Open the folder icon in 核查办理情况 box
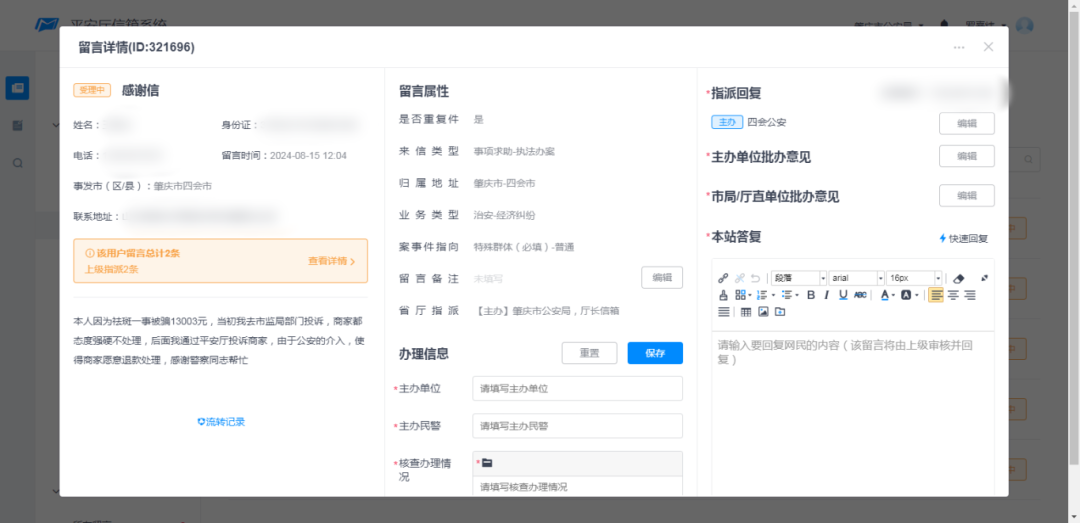 487,462
